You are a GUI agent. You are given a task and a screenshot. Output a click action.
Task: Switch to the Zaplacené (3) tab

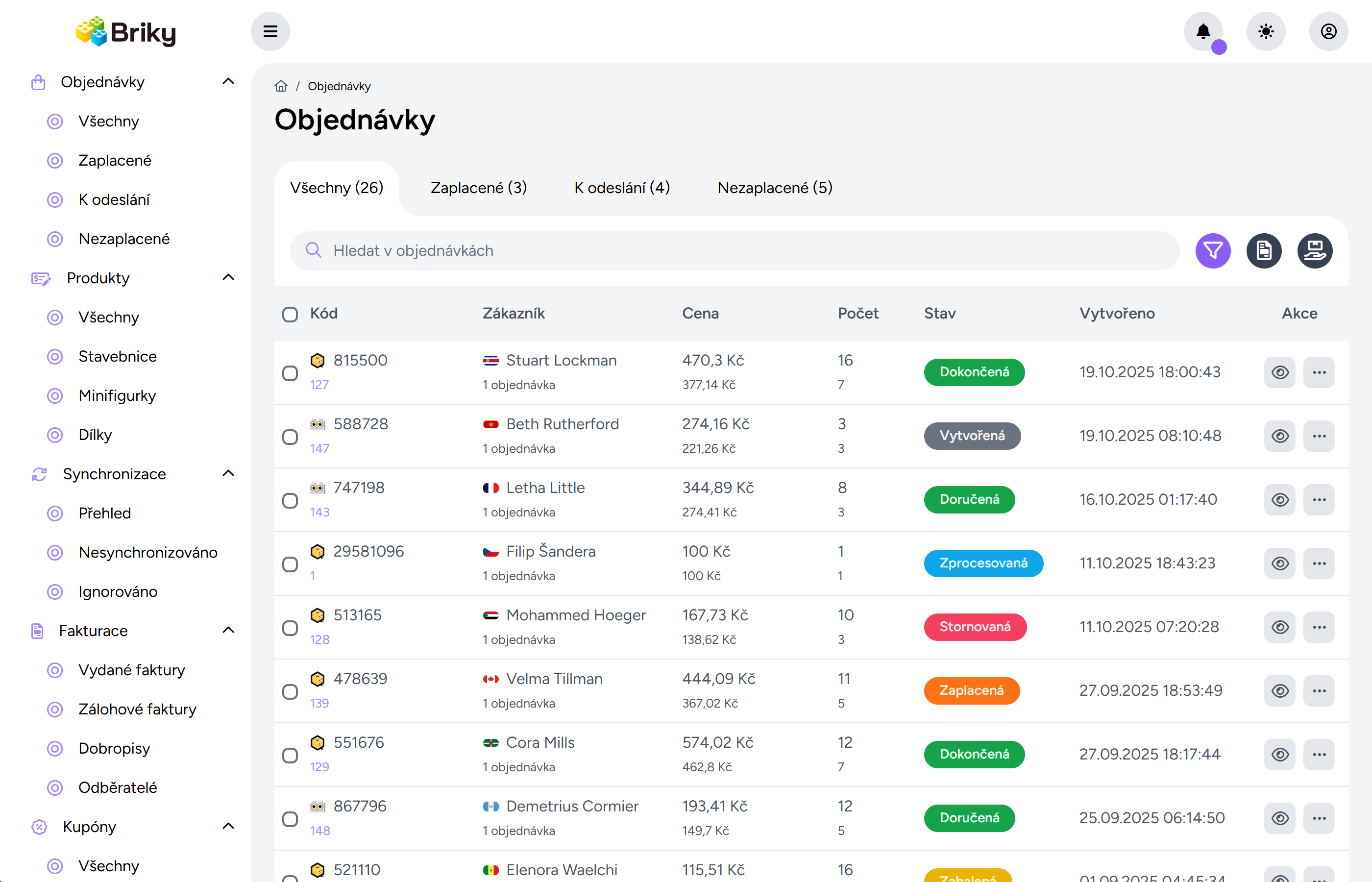click(x=479, y=188)
